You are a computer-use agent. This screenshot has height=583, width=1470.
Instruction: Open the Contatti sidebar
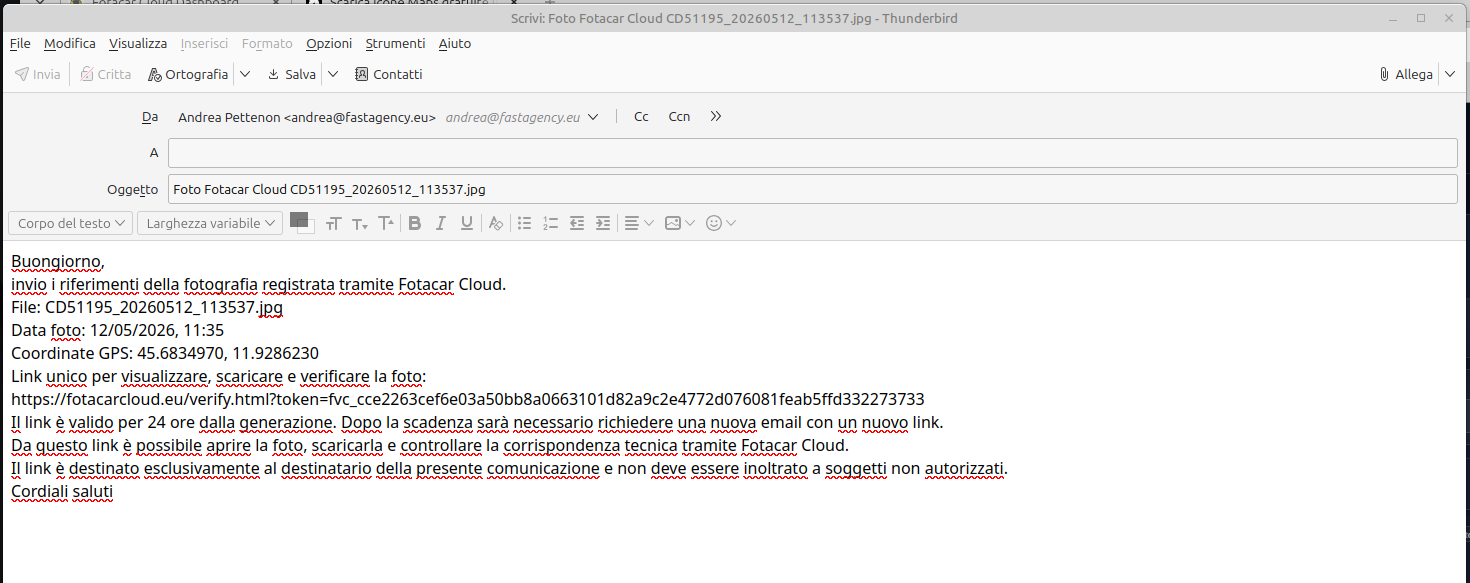(x=388, y=74)
